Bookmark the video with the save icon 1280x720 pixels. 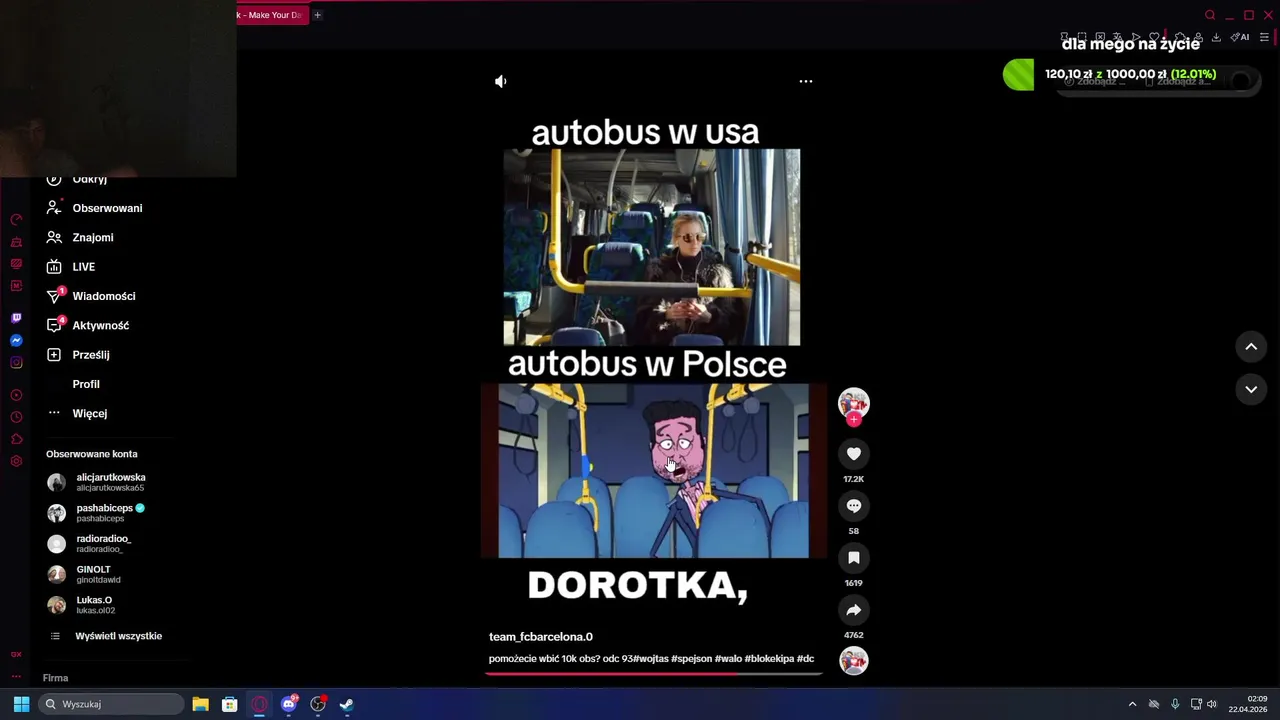click(854, 558)
